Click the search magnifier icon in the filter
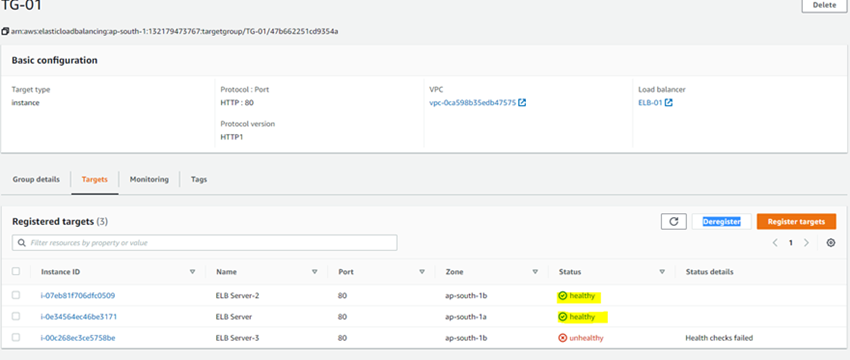The image size is (850, 360). pyautogui.click(x=22, y=243)
